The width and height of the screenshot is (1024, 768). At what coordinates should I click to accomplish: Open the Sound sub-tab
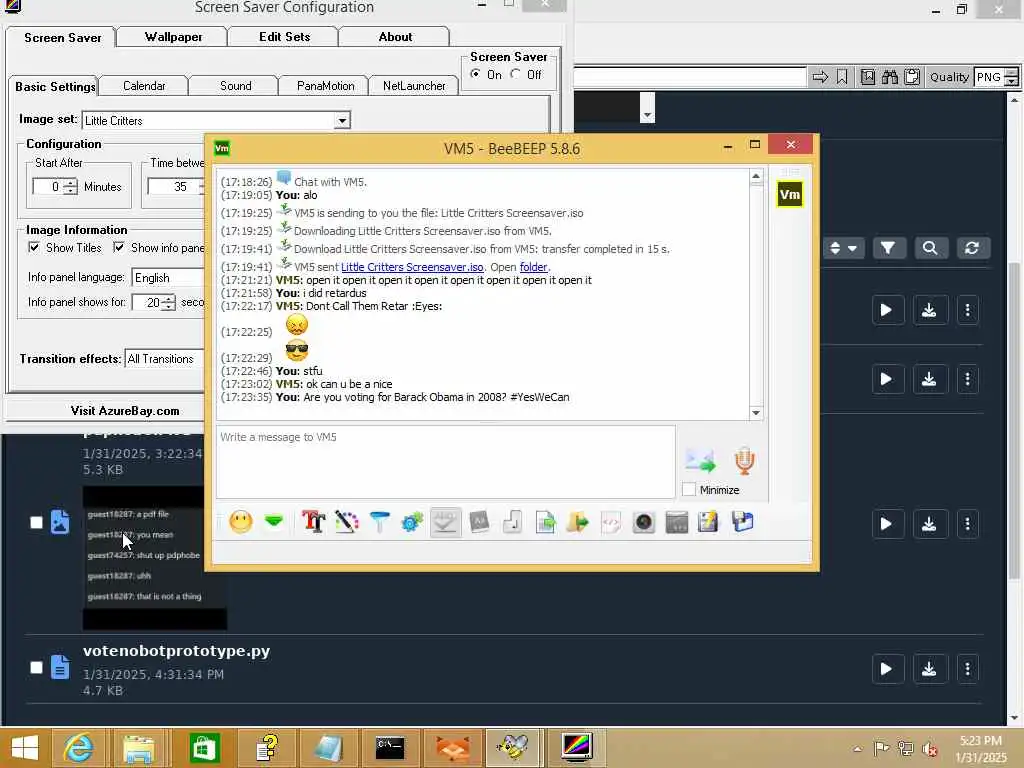click(x=235, y=86)
